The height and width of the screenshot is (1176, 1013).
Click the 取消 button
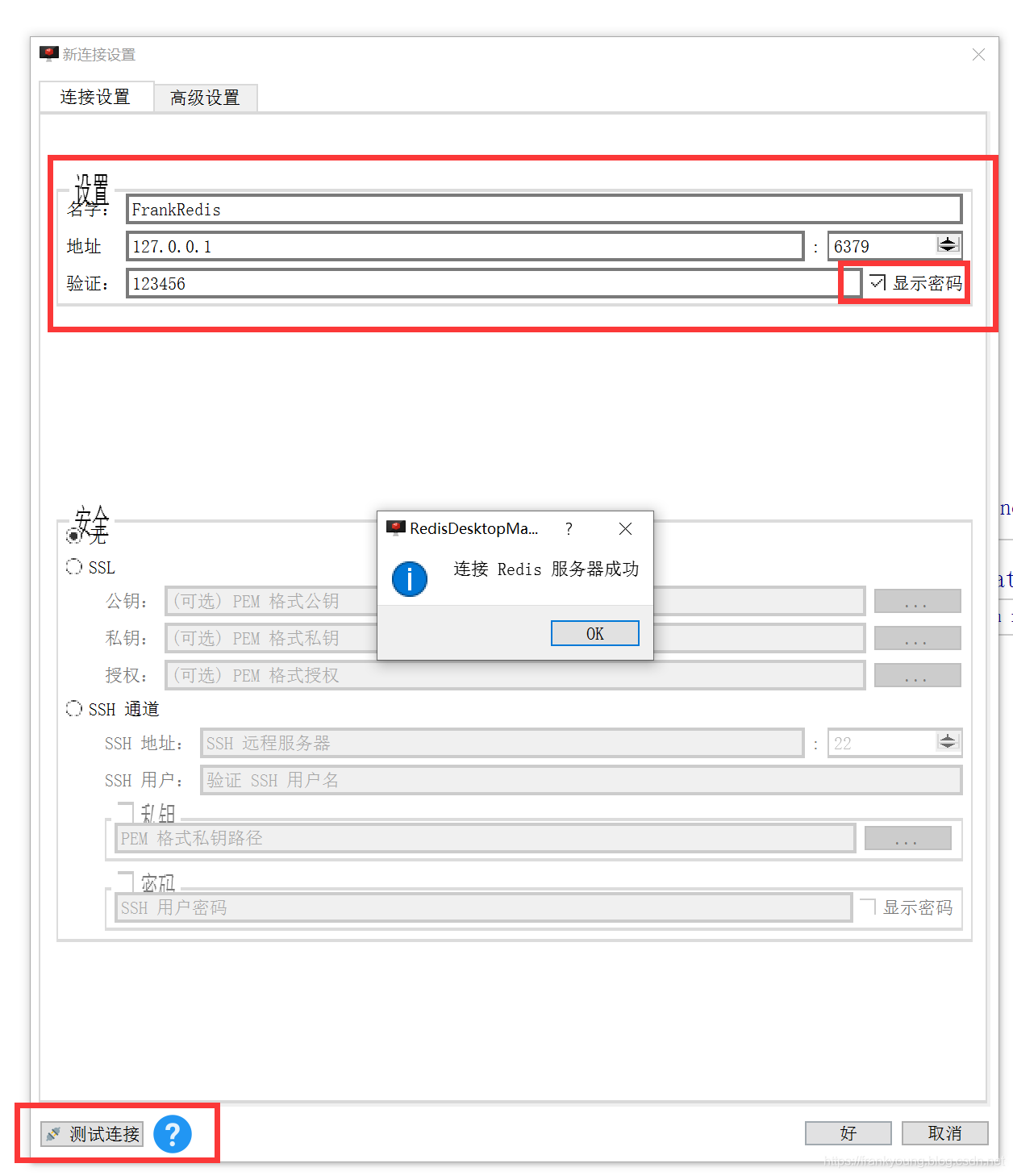click(x=944, y=1133)
